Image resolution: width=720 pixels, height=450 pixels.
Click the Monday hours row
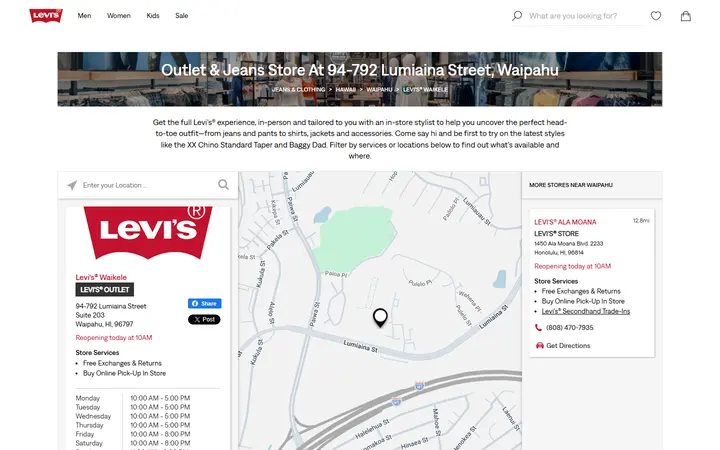click(x=133, y=398)
